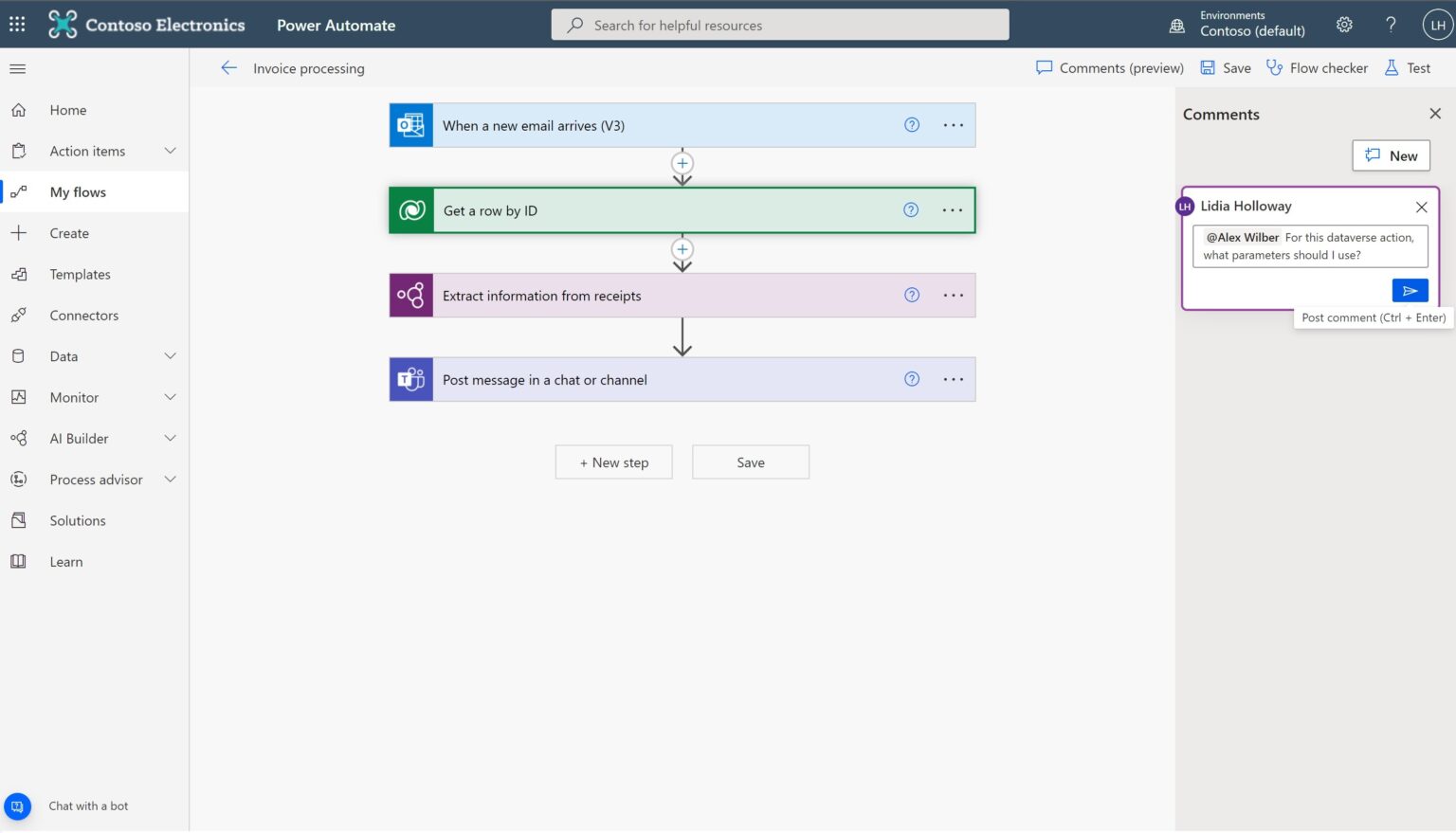Switch to the Templates section
Image resolution: width=1456 pixels, height=833 pixels.
tap(80, 274)
